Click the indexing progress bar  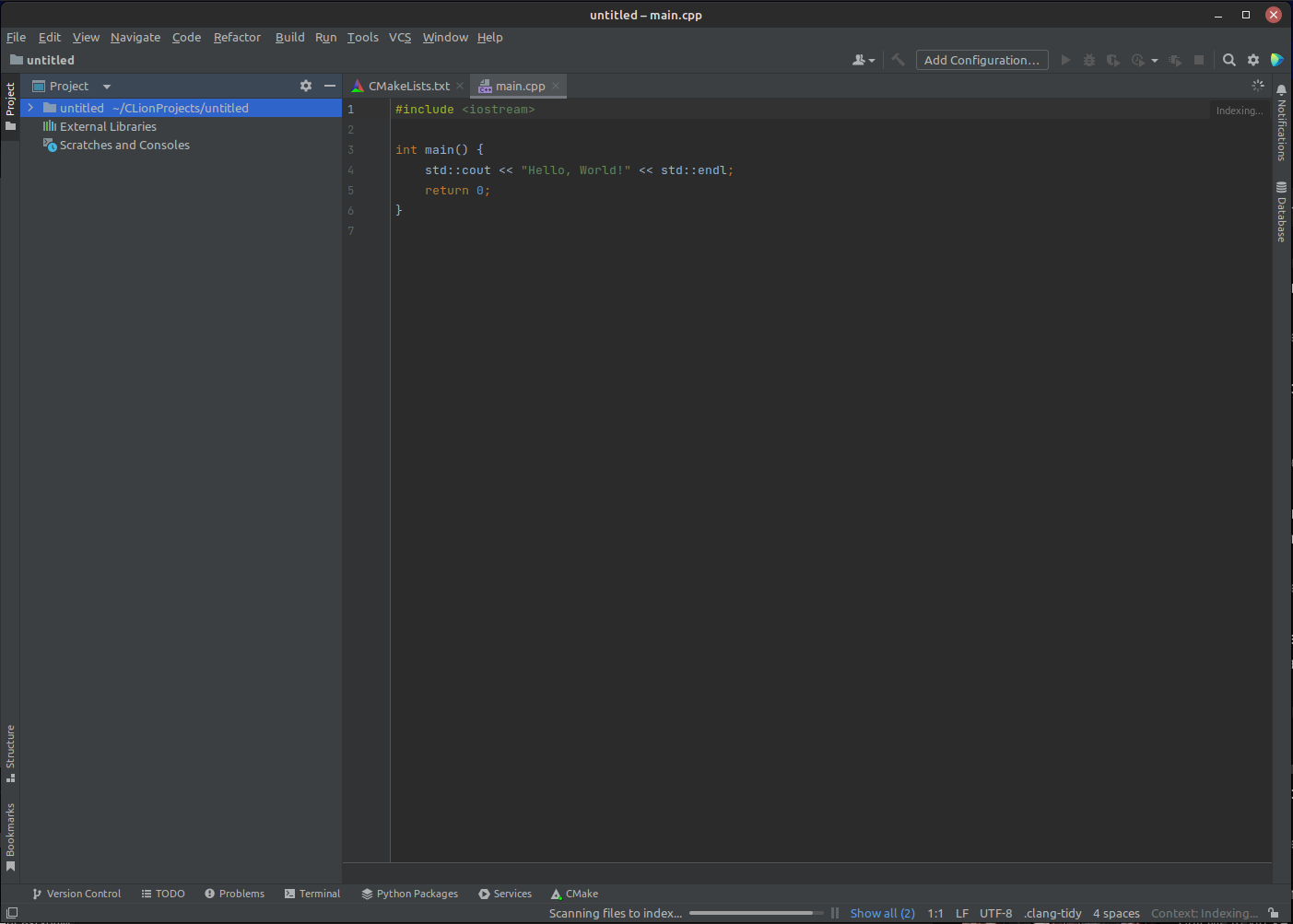click(756, 913)
